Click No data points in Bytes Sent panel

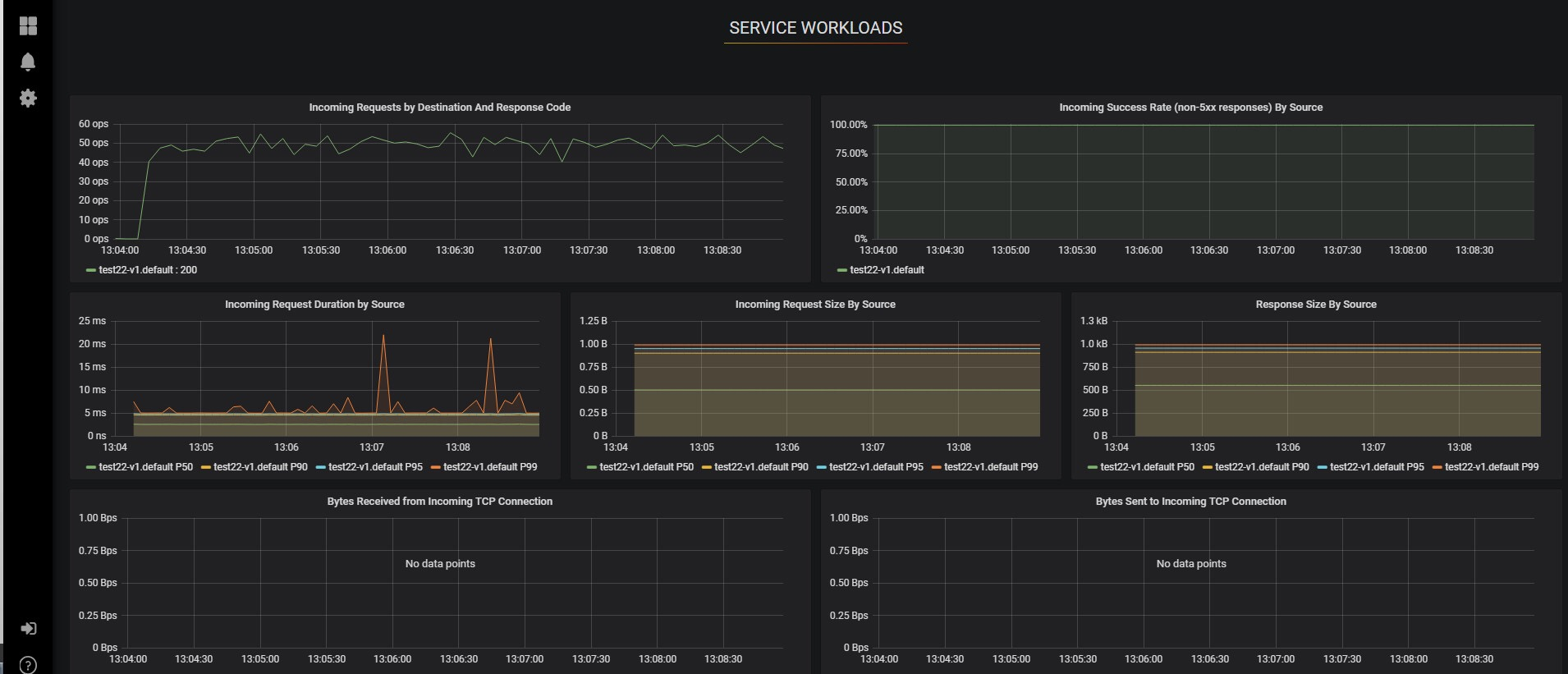(1191, 564)
